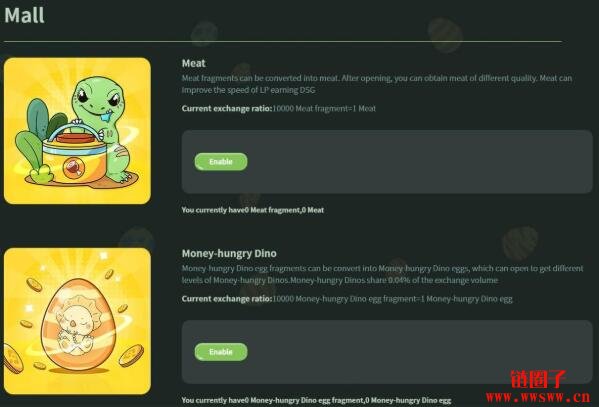
Task: Click the red Chinese watermark logo
Action: (538, 379)
